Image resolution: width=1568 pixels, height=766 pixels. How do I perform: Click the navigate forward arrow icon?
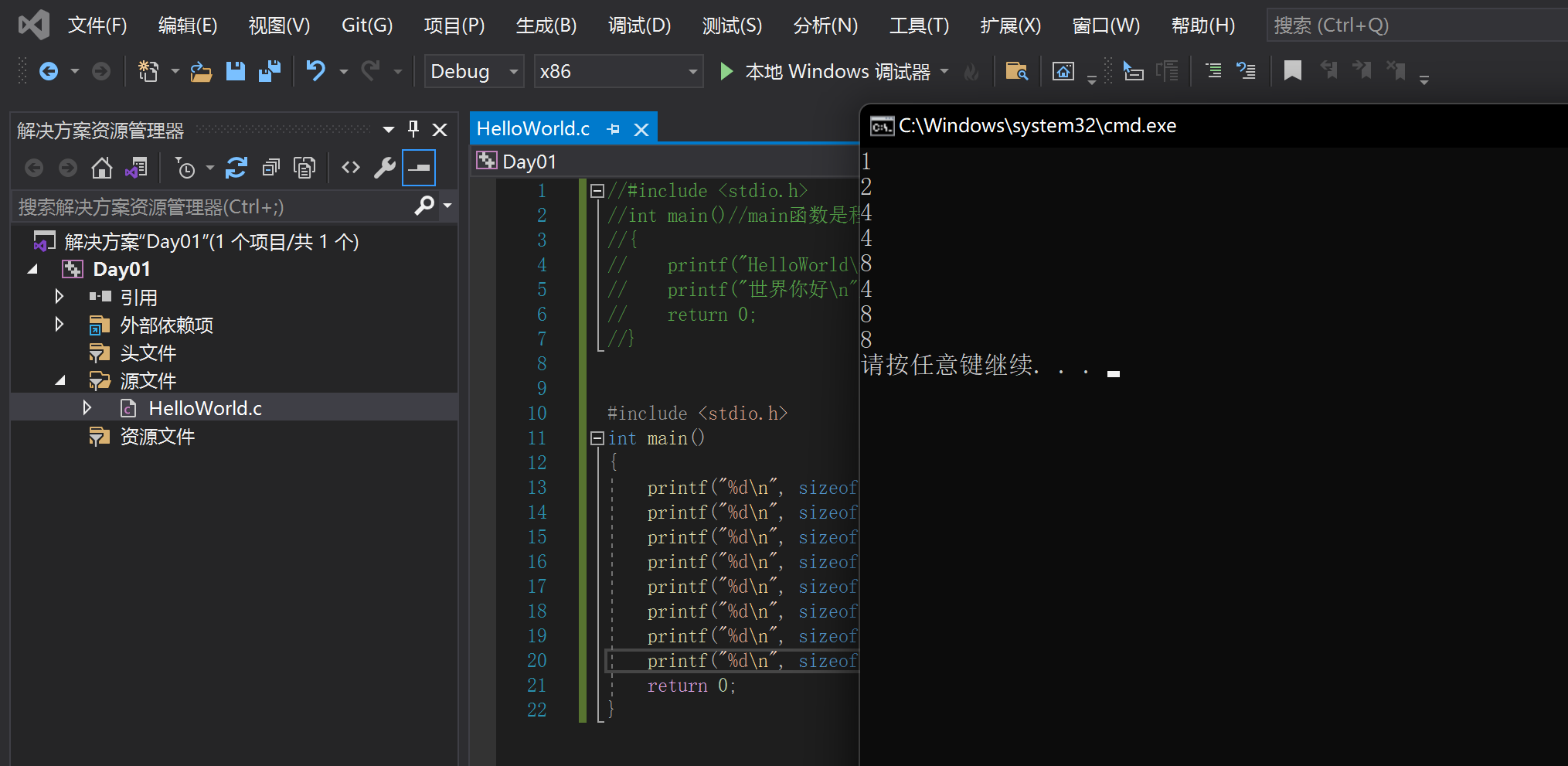(x=100, y=72)
